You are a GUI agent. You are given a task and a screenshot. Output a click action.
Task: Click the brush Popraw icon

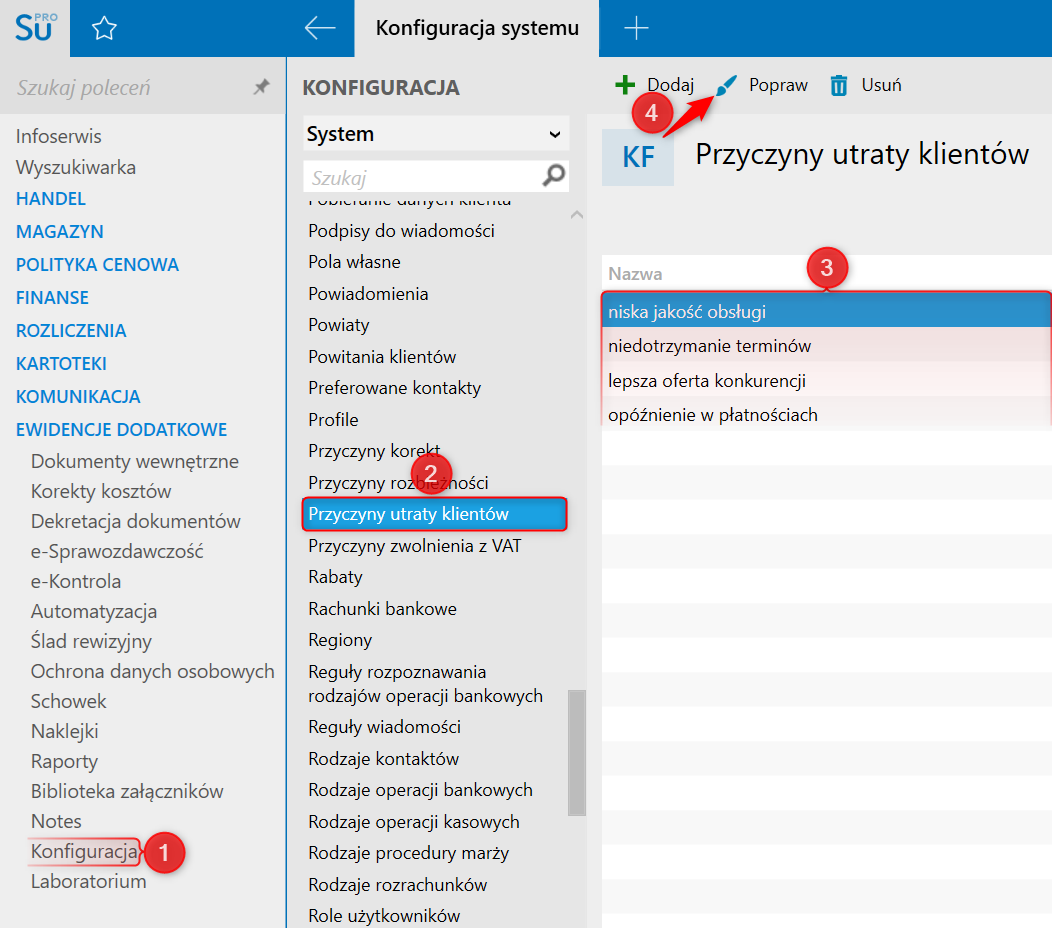[x=727, y=85]
